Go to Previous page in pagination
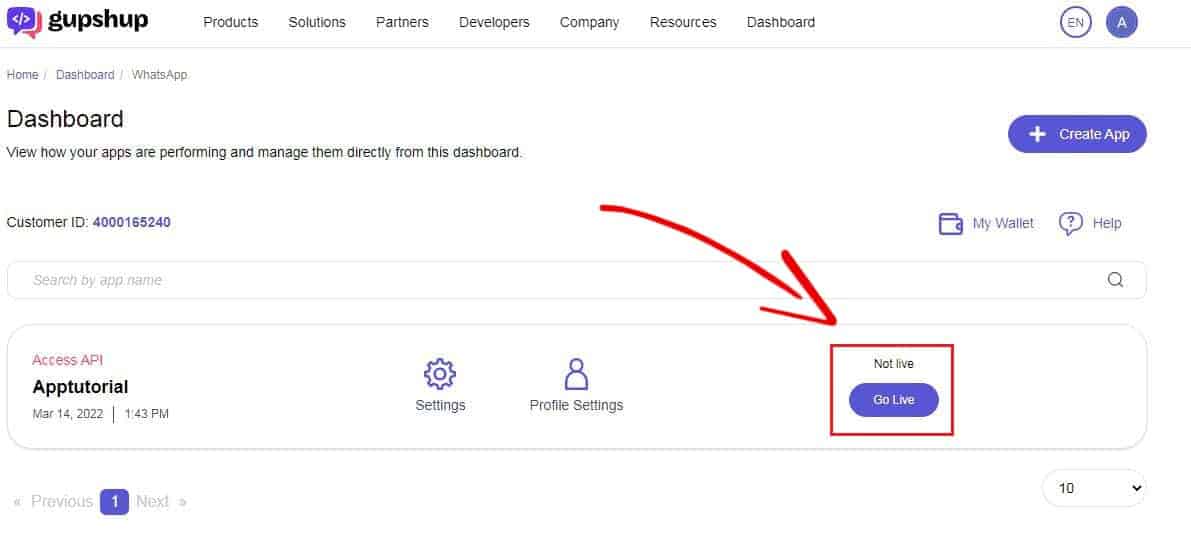Image resolution: width=1191 pixels, height=543 pixels. (x=53, y=501)
